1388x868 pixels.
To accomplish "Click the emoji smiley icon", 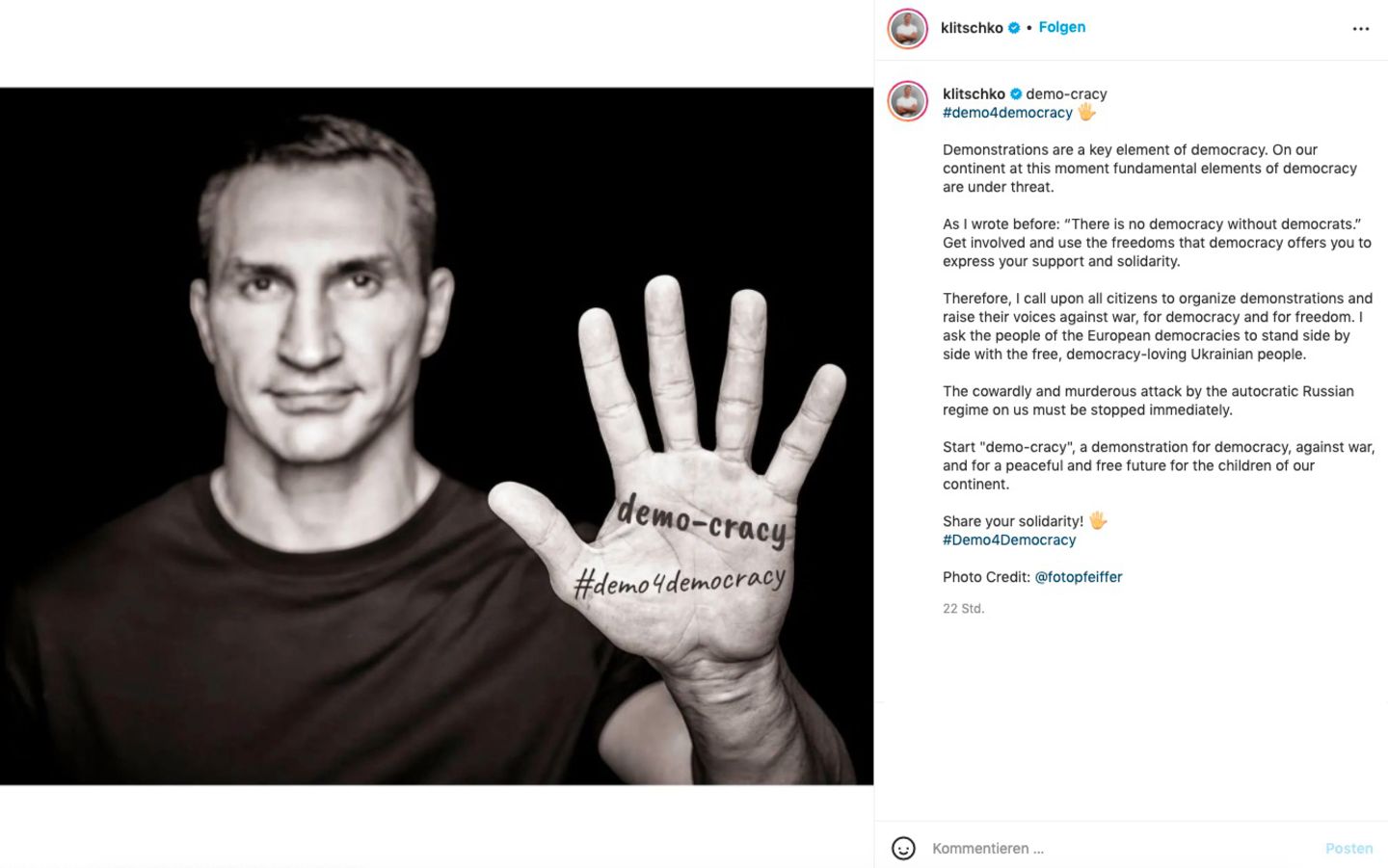I will tap(903, 848).
